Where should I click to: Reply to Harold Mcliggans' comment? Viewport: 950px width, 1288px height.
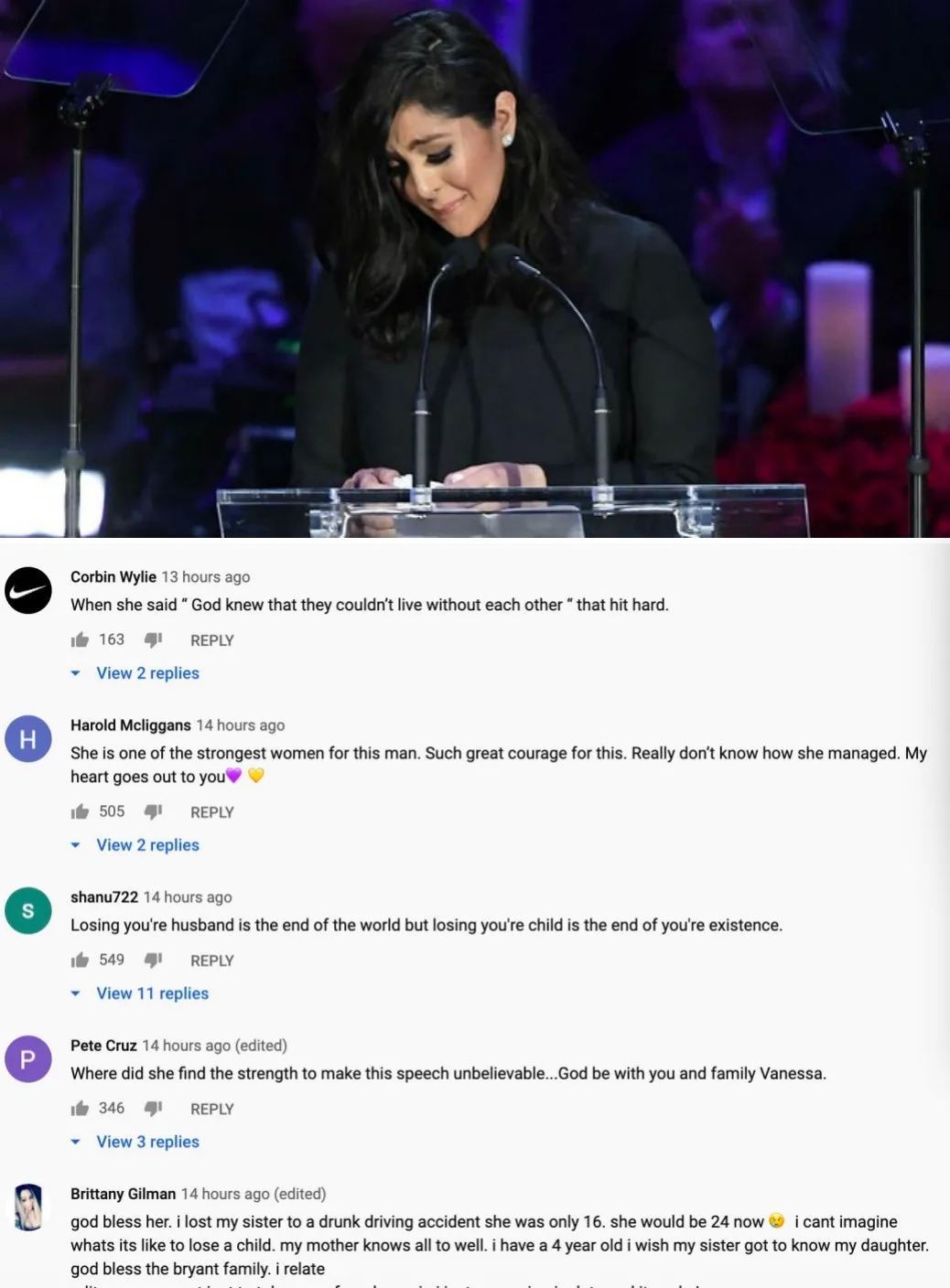pyautogui.click(x=212, y=812)
